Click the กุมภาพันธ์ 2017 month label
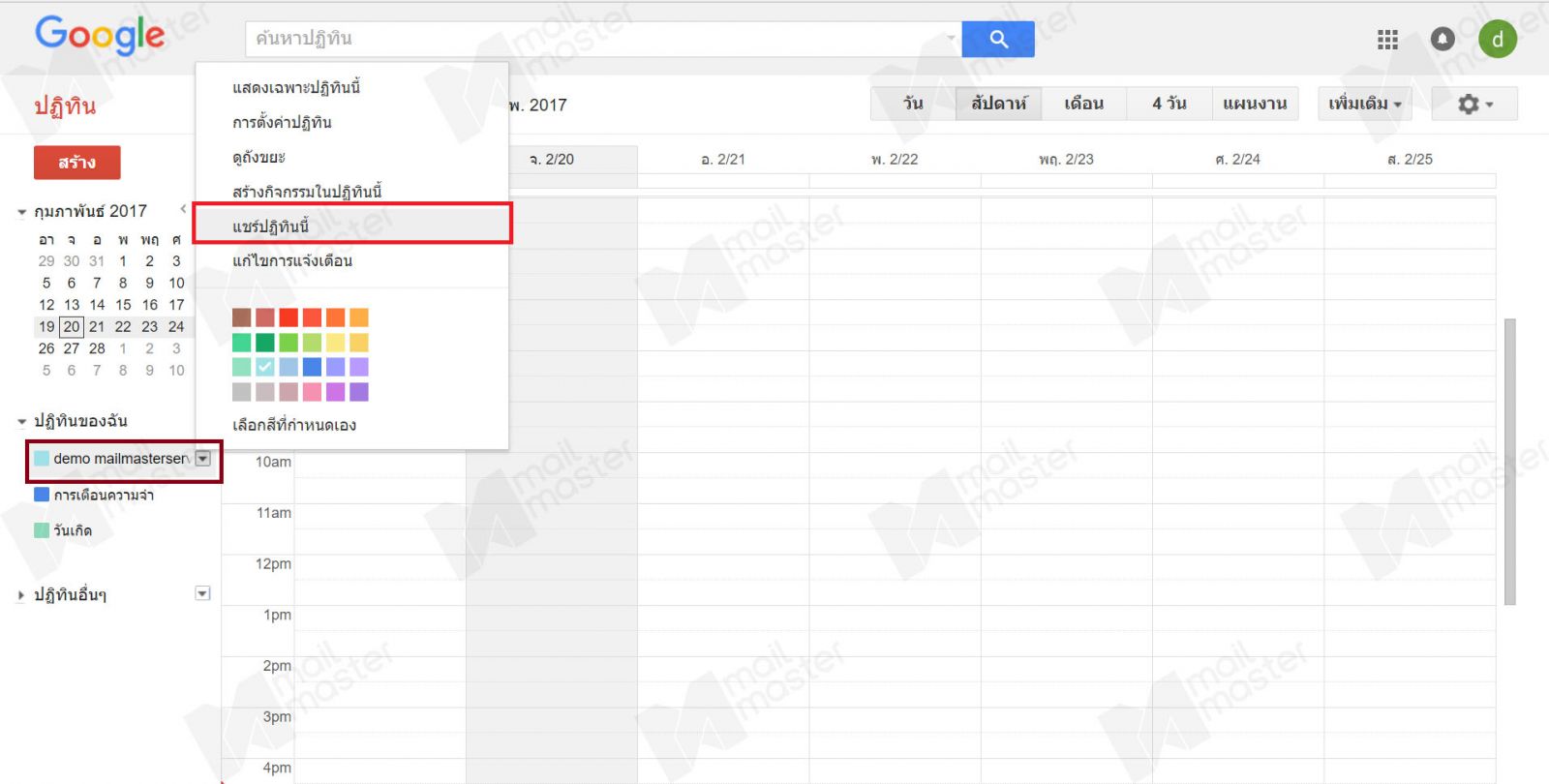The height and width of the screenshot is (784, 1549). [x=90, y=211]
